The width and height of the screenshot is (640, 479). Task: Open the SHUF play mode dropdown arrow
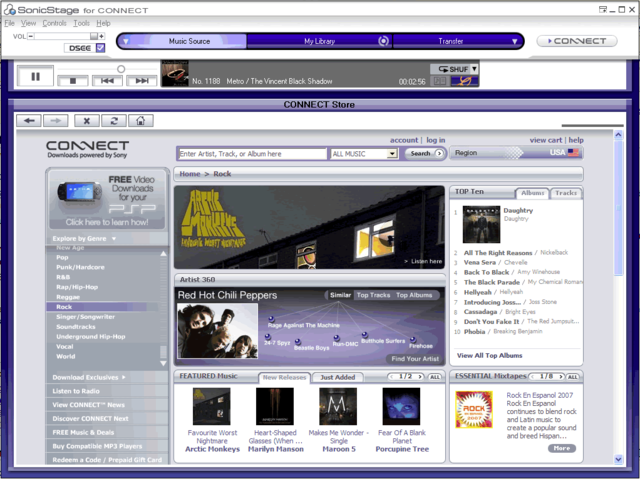pyautogui.click(x=474, y=69)
